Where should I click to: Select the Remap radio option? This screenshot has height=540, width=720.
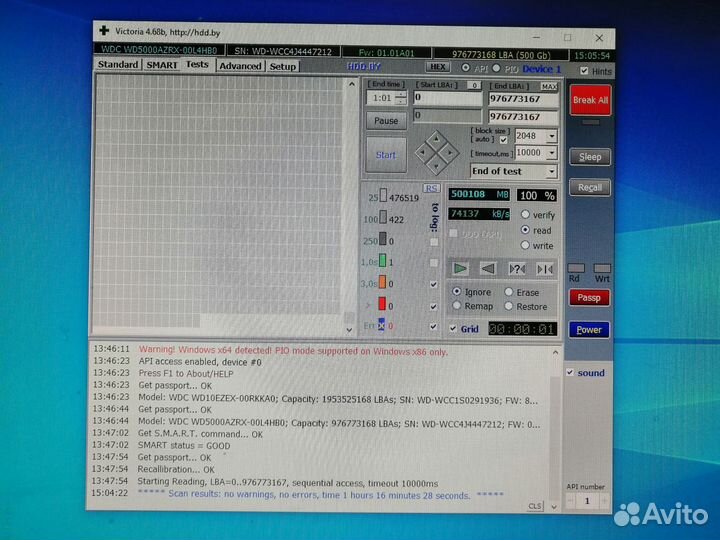458,306
